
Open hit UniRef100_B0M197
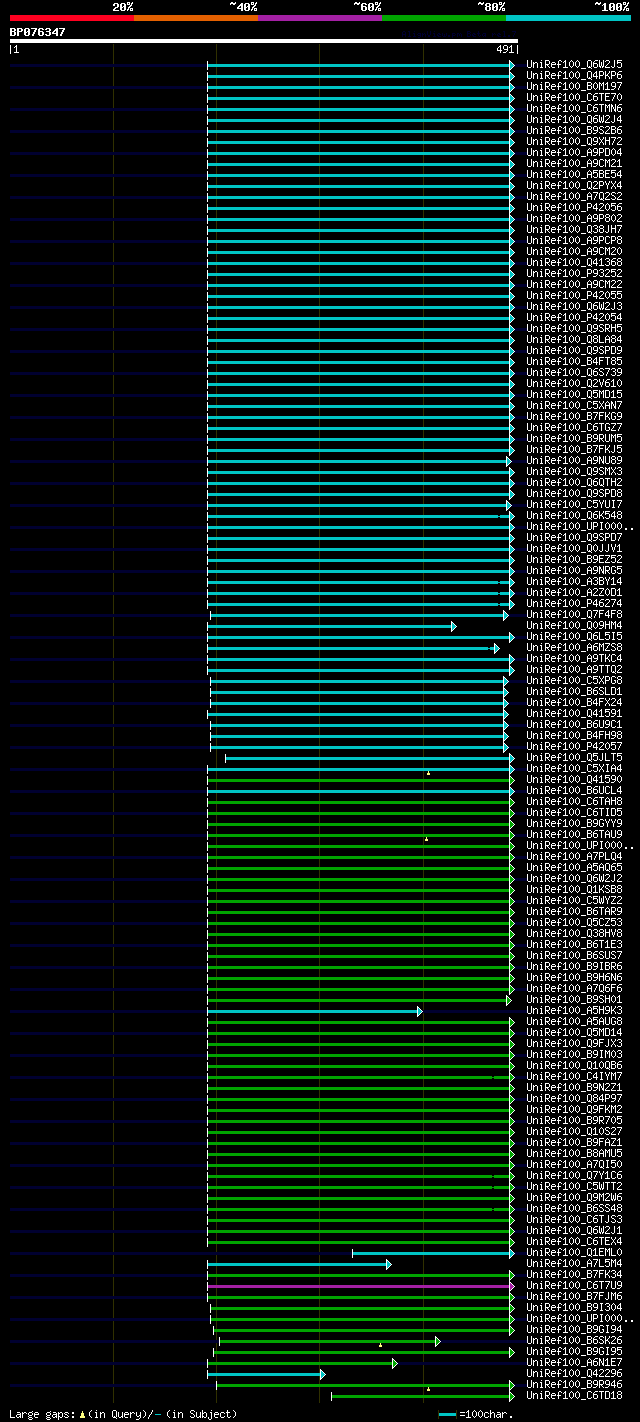click(x=574, y=86)
